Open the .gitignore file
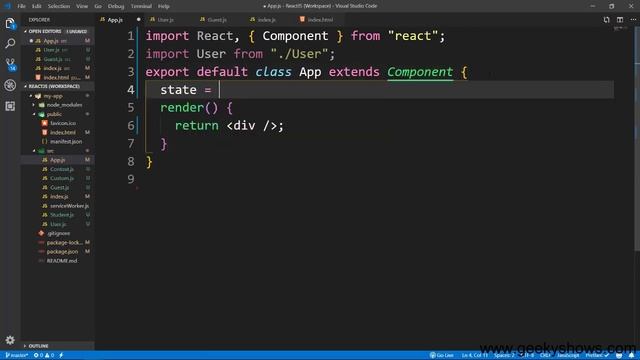The image size is (640, 360). (58, 233)
